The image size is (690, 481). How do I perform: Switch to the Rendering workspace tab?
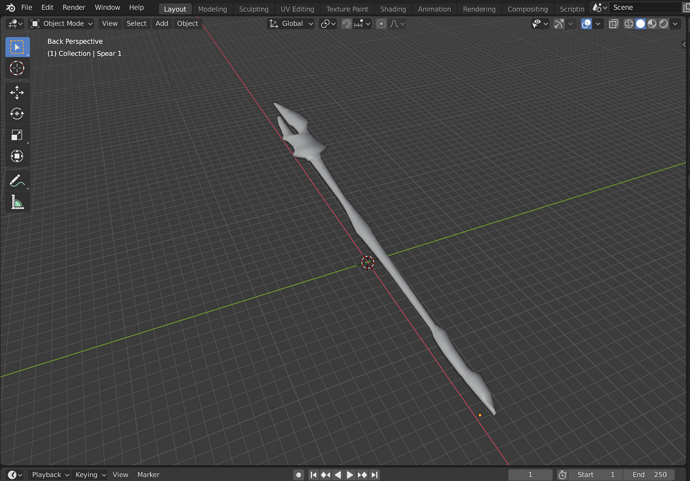point(479,9)
